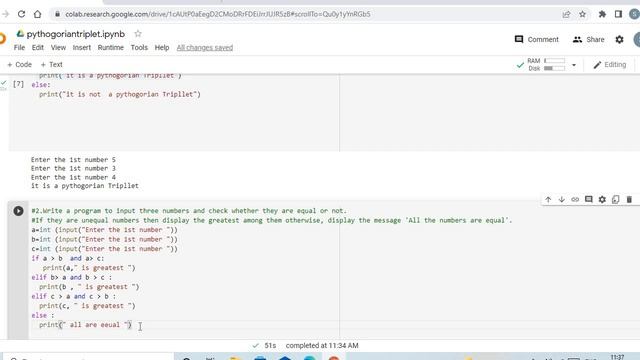Open the Help menu
640x360 pixels.
point(162,47)
